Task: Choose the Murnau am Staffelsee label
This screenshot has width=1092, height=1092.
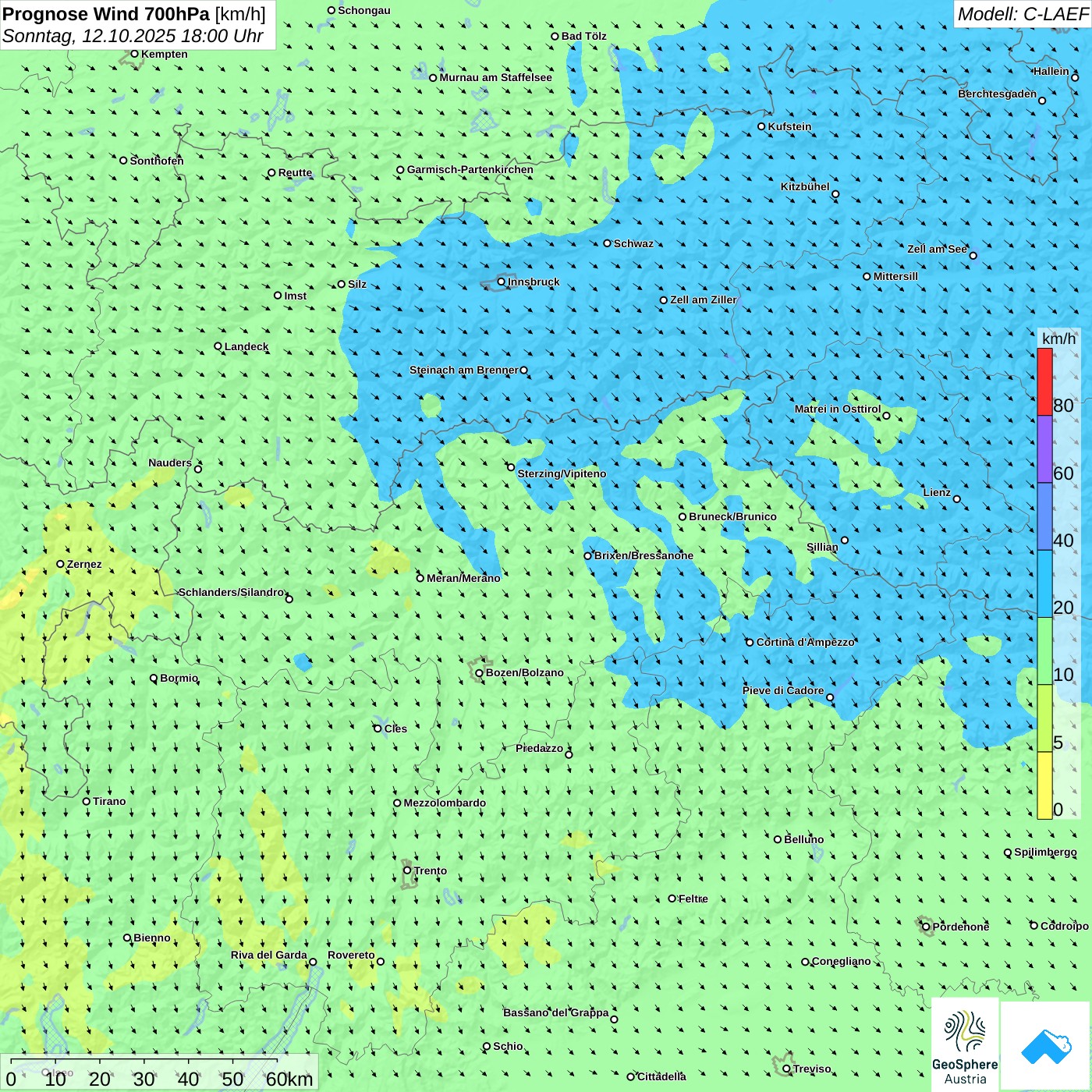Action: click(495, 77)
